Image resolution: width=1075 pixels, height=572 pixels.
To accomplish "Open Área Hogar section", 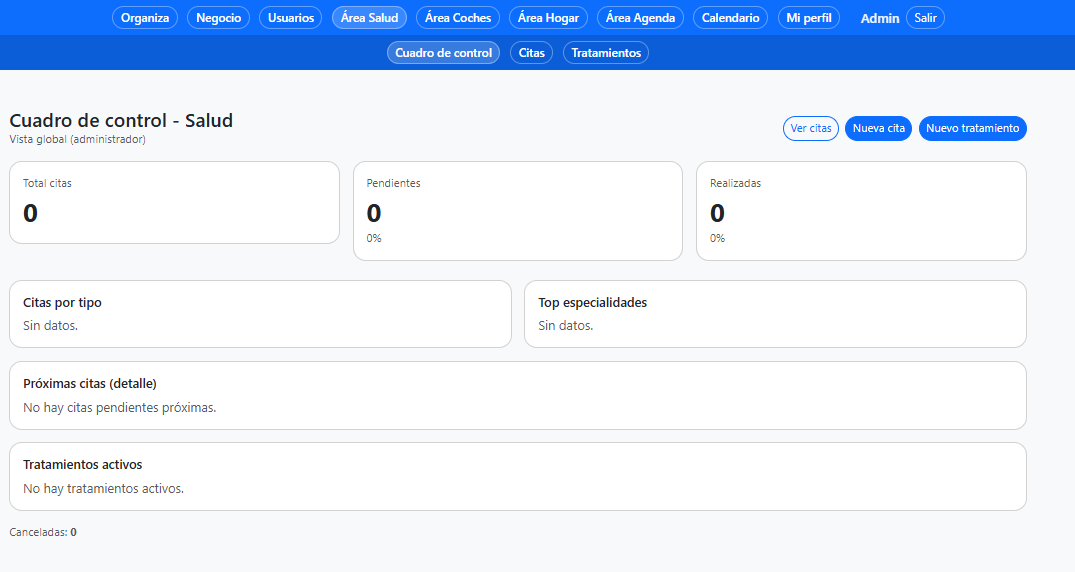I will [x=548, y=18].
